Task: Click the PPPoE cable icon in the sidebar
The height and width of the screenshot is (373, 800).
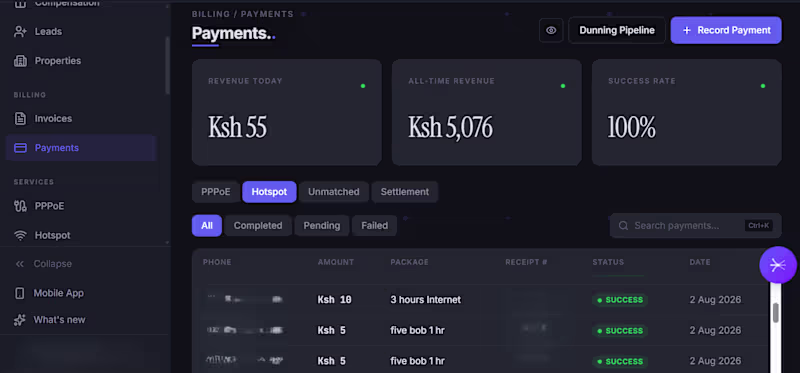Action: coord(20,206)
